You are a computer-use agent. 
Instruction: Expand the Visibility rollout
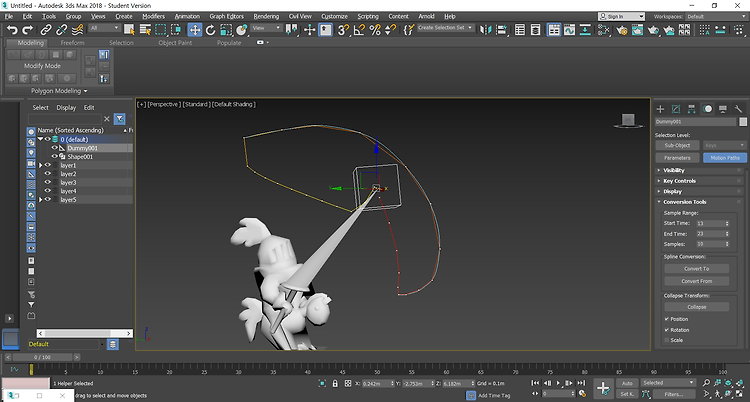point(673,170)
